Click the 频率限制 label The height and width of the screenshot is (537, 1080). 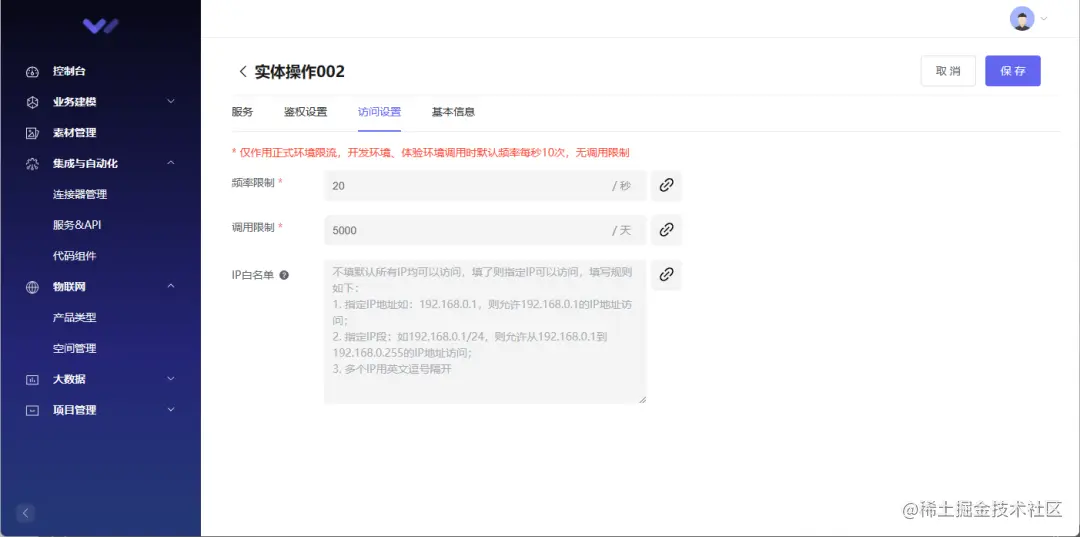coord(253,182)
